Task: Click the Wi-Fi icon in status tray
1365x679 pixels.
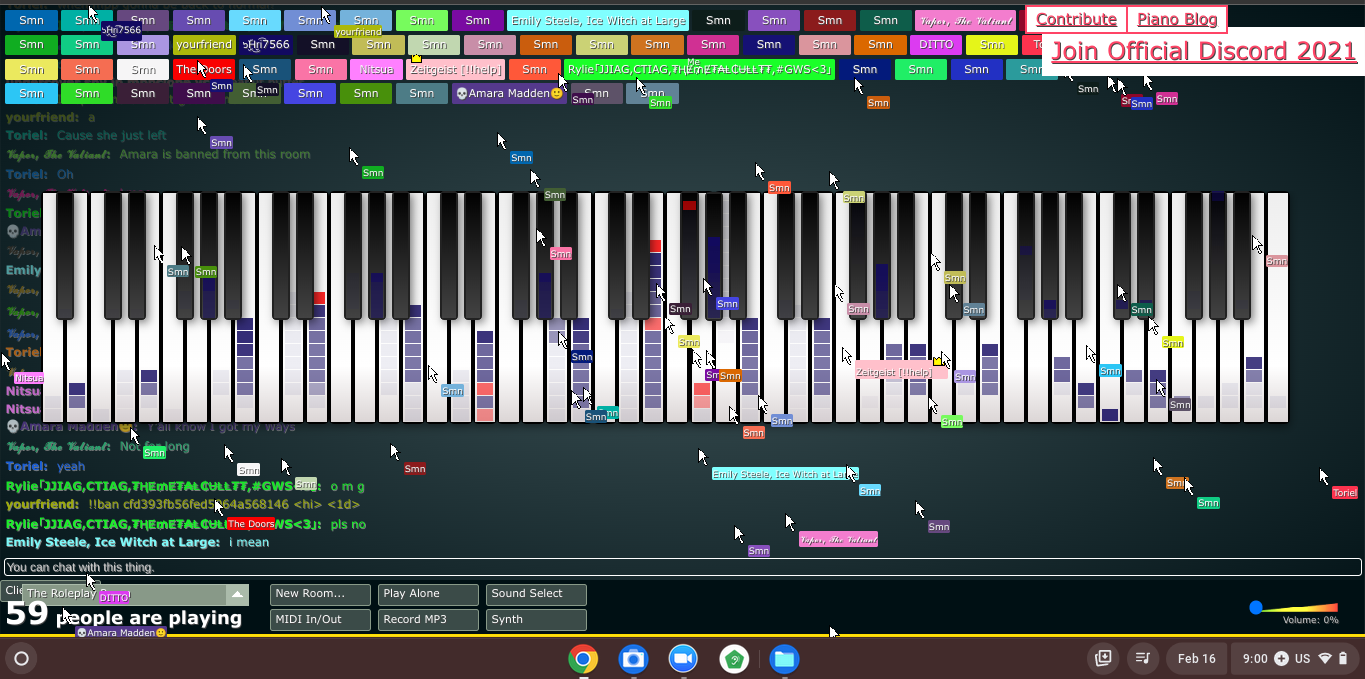Action: tap(1326, 659)
